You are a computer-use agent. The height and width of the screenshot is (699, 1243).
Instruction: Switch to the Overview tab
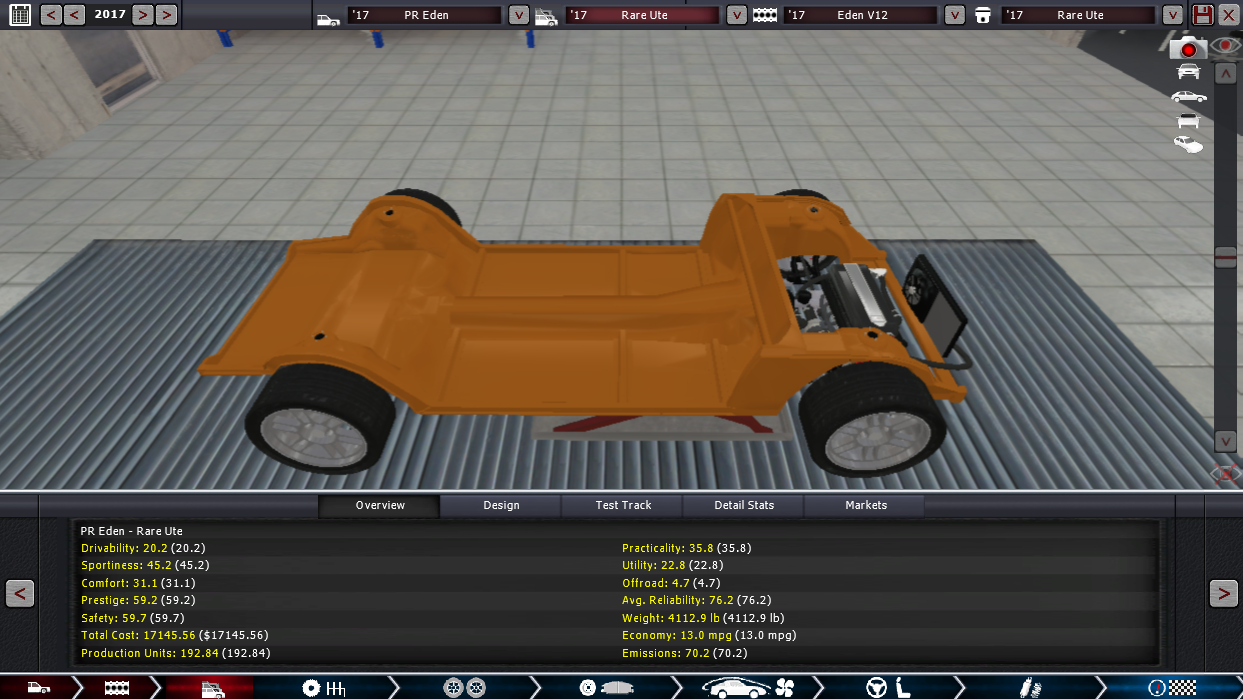click(380, 505)
